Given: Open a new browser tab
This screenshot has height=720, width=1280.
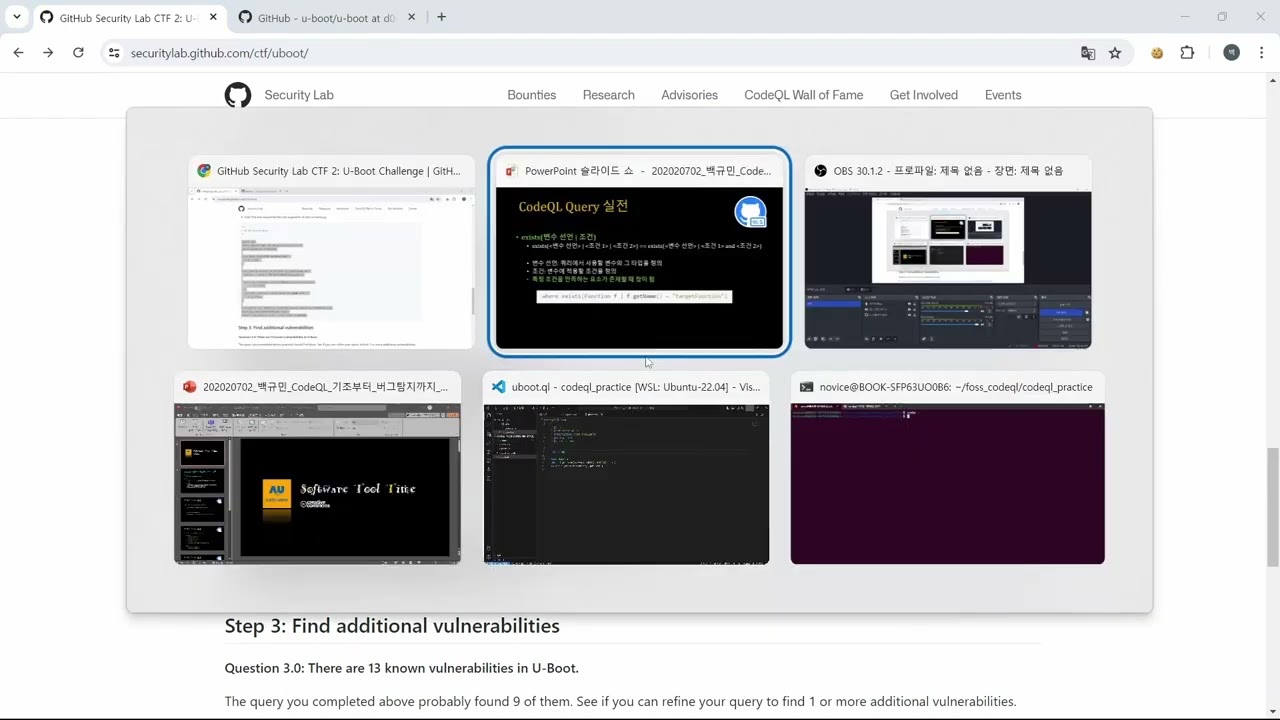Looking at the screenshot, I should [441, 17].
